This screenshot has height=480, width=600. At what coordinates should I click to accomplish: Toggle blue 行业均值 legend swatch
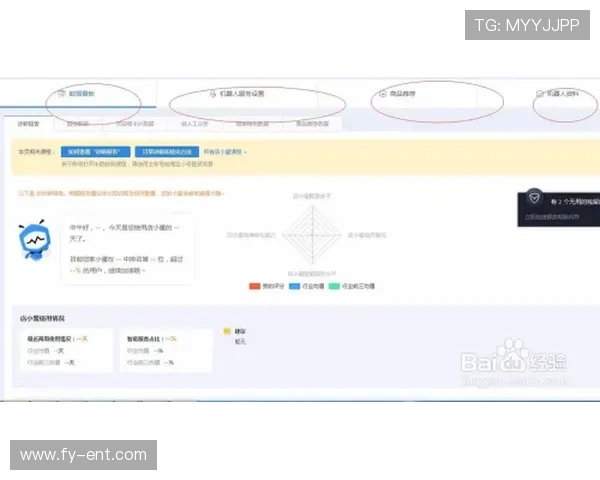[x=295, y=286]
